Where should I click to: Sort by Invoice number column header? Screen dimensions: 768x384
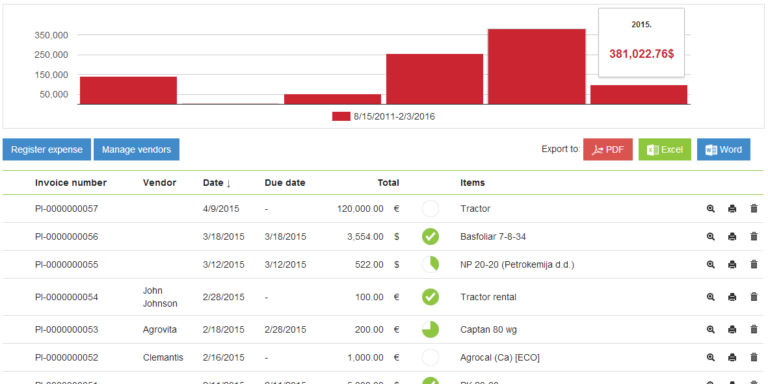(x=71, y=183)
